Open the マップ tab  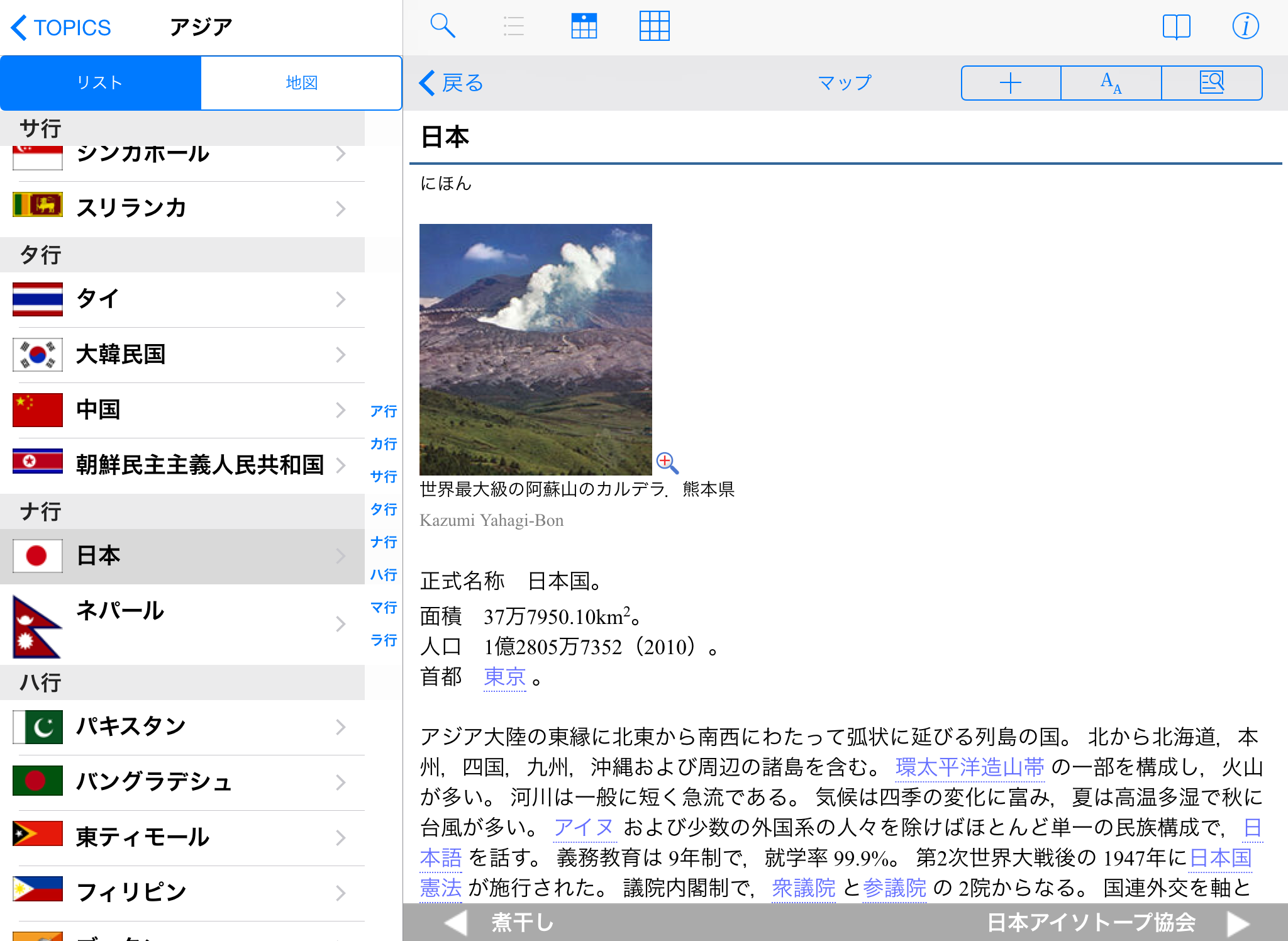pyautogui.click(x=844, y=83)
